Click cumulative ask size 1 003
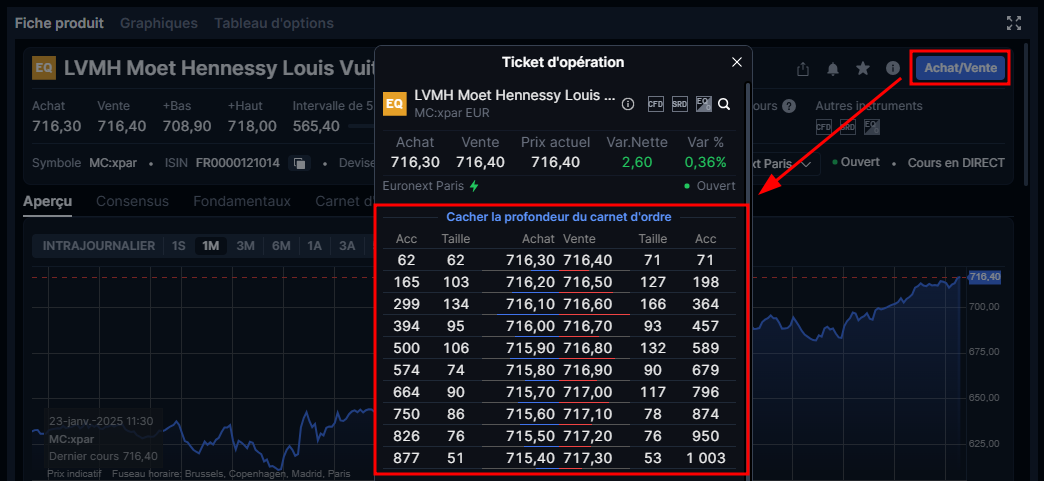 tap(706, 458)
